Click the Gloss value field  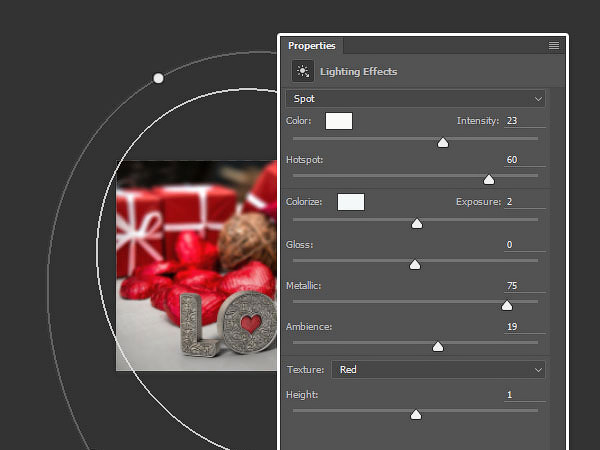[x=525, y=245]
